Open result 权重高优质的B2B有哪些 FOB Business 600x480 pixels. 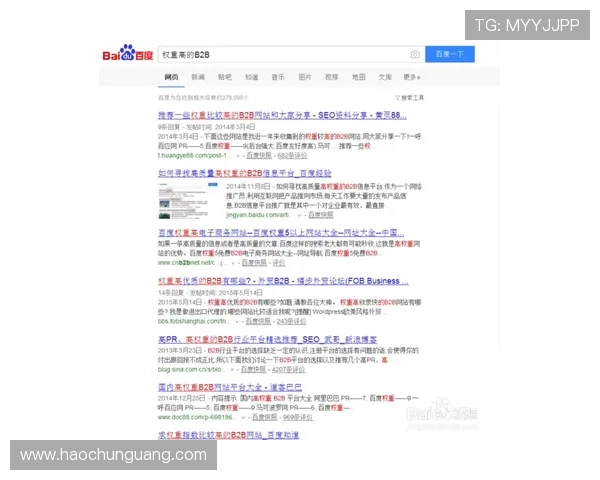[283, 281]
